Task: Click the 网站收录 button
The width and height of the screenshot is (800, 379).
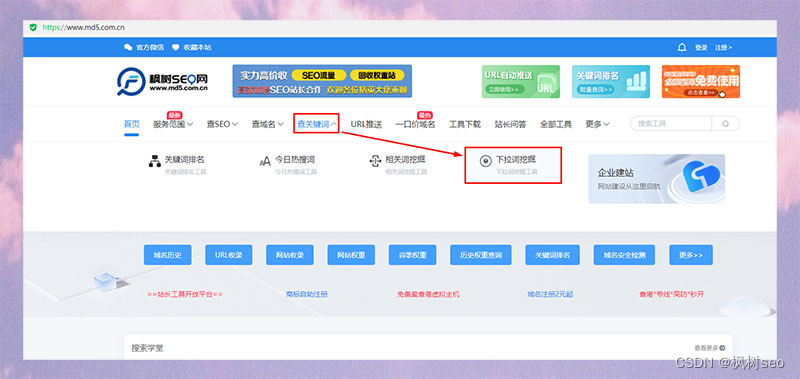Action: pyautogui.click(x=290, y=255)
